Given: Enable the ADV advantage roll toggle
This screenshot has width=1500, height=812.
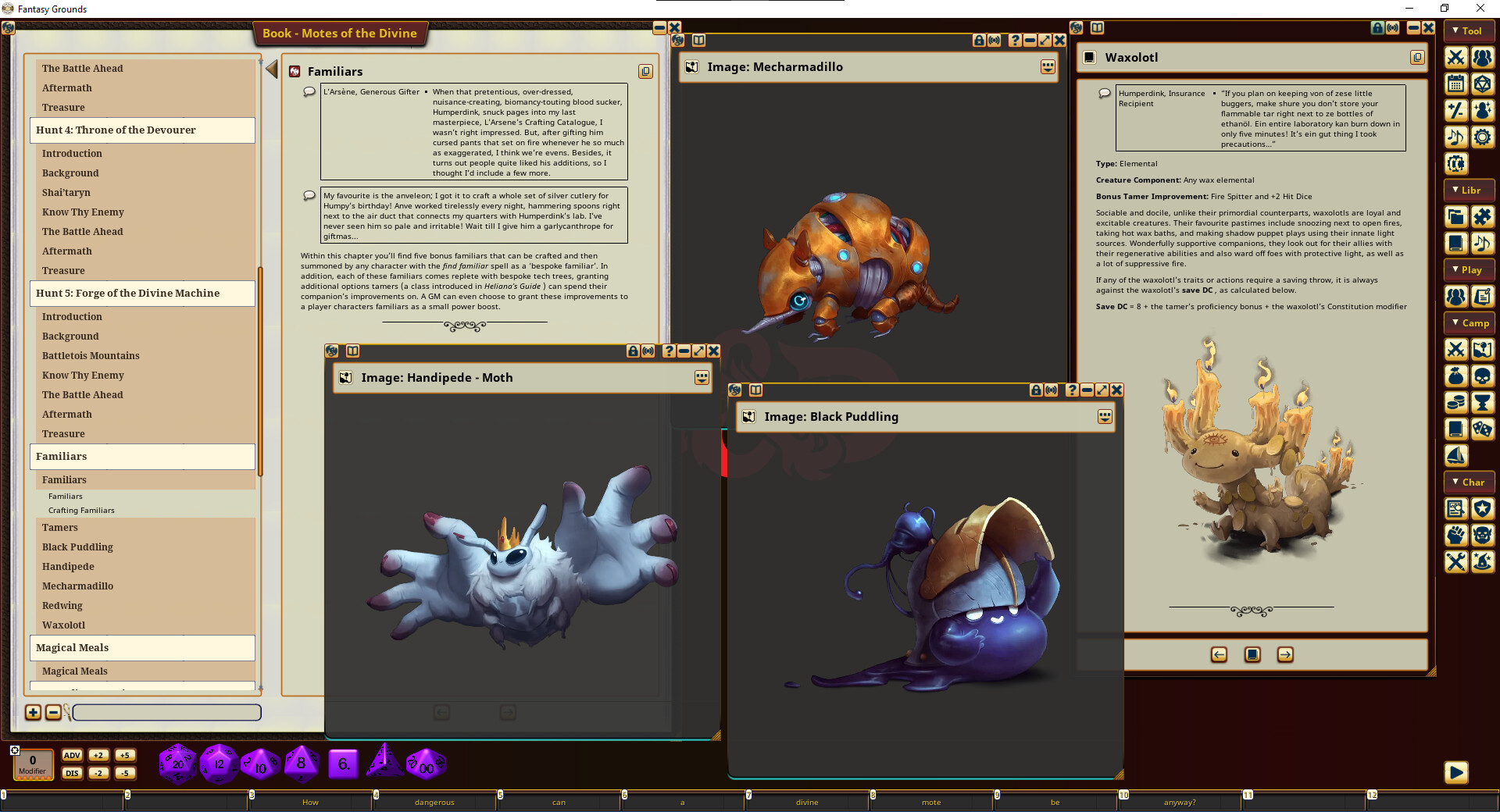Looking at the screenshot, I should tap(72, 755).
